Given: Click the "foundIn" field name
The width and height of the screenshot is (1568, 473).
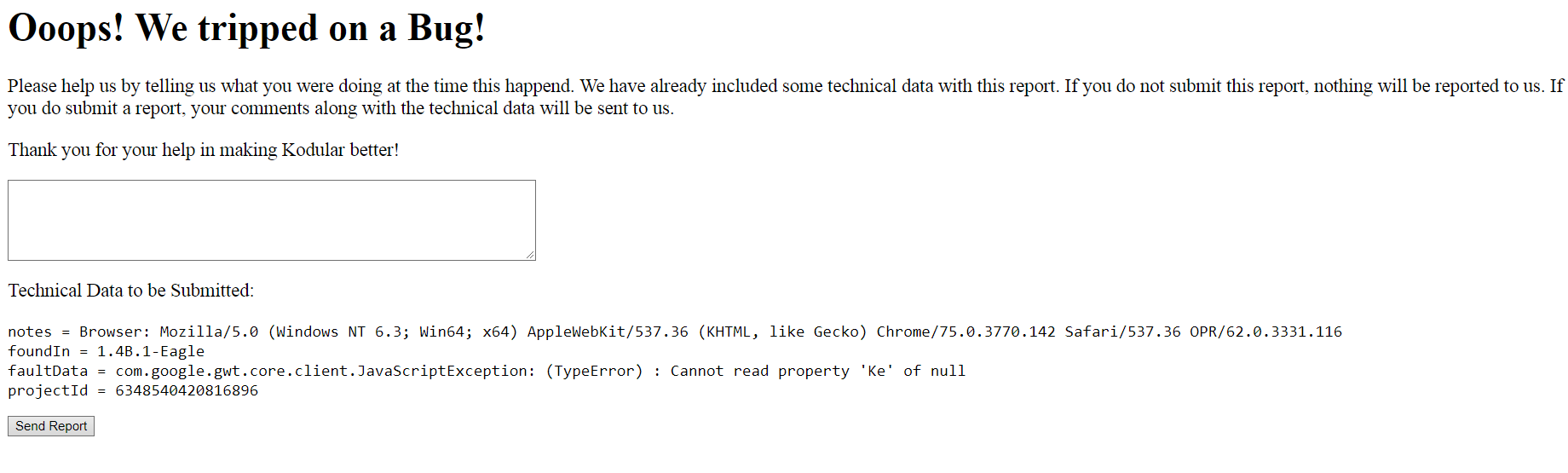Looking at the screenshot, I should pyautogui.click(x=39, y=351).
